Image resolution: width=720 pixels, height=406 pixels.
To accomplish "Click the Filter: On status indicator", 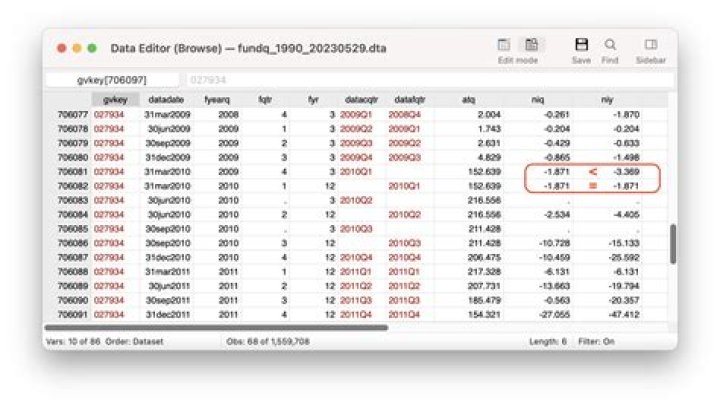I will click(x=598, y=341).
